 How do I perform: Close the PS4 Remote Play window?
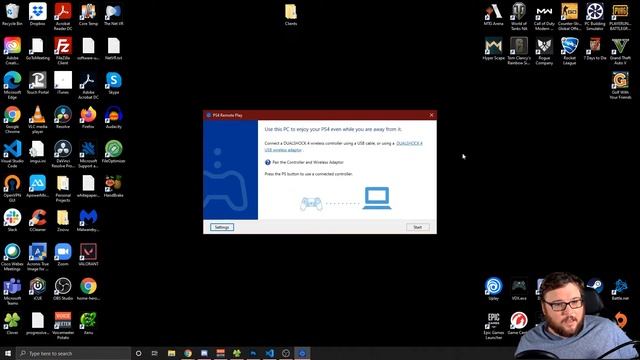pos(431,115)
